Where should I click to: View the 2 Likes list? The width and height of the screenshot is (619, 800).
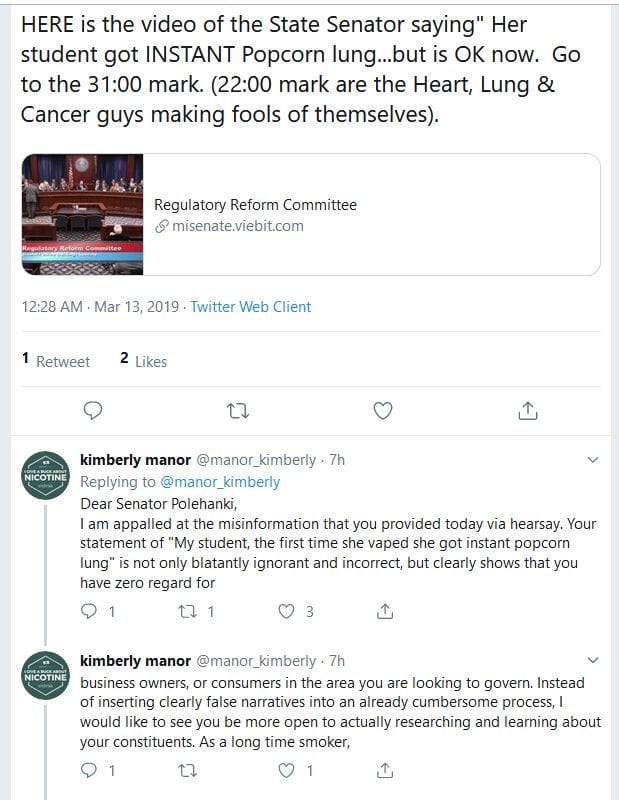click(143, 361)
